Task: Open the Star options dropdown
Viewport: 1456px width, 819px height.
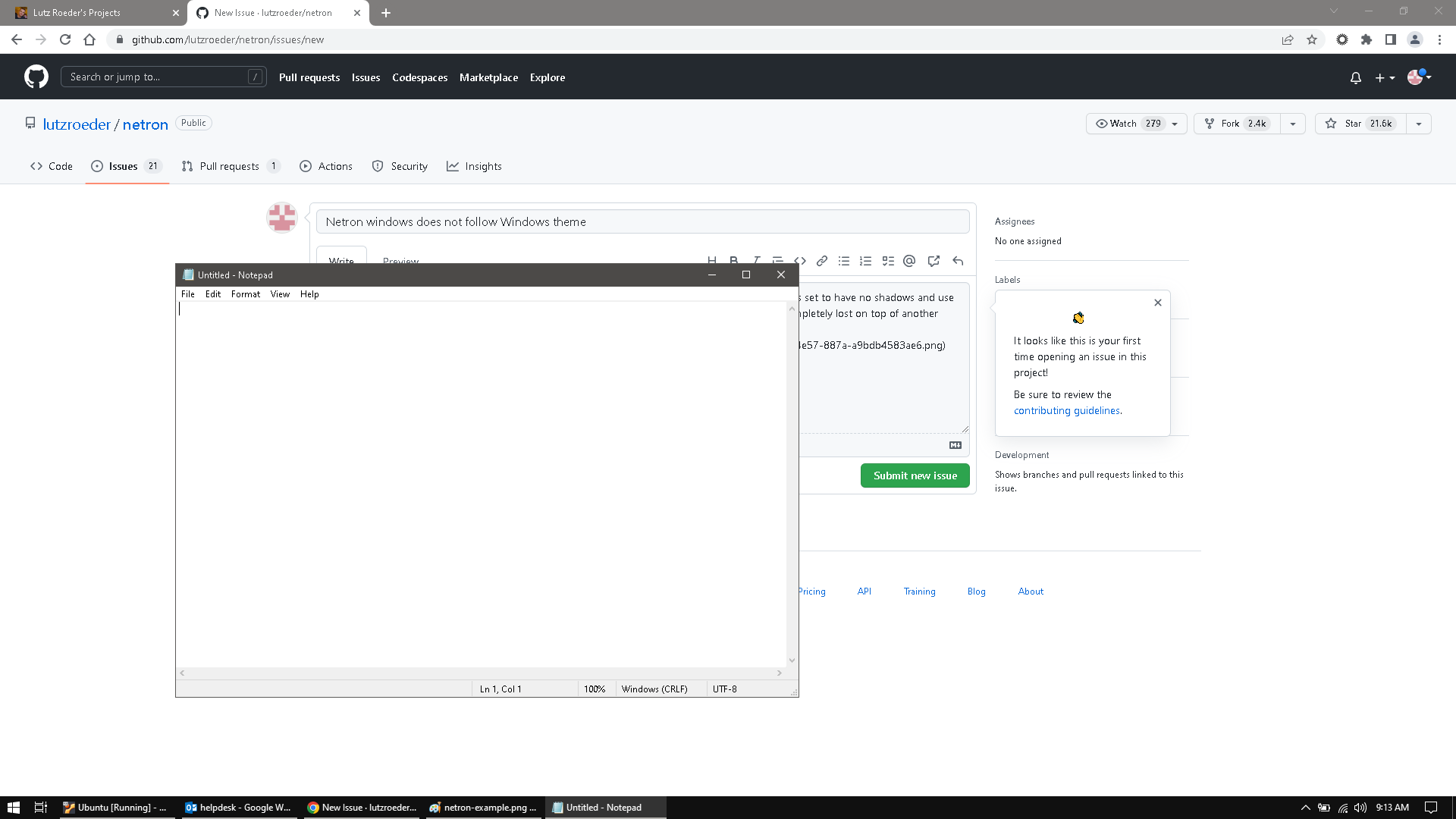Action: coord(1419,123)
